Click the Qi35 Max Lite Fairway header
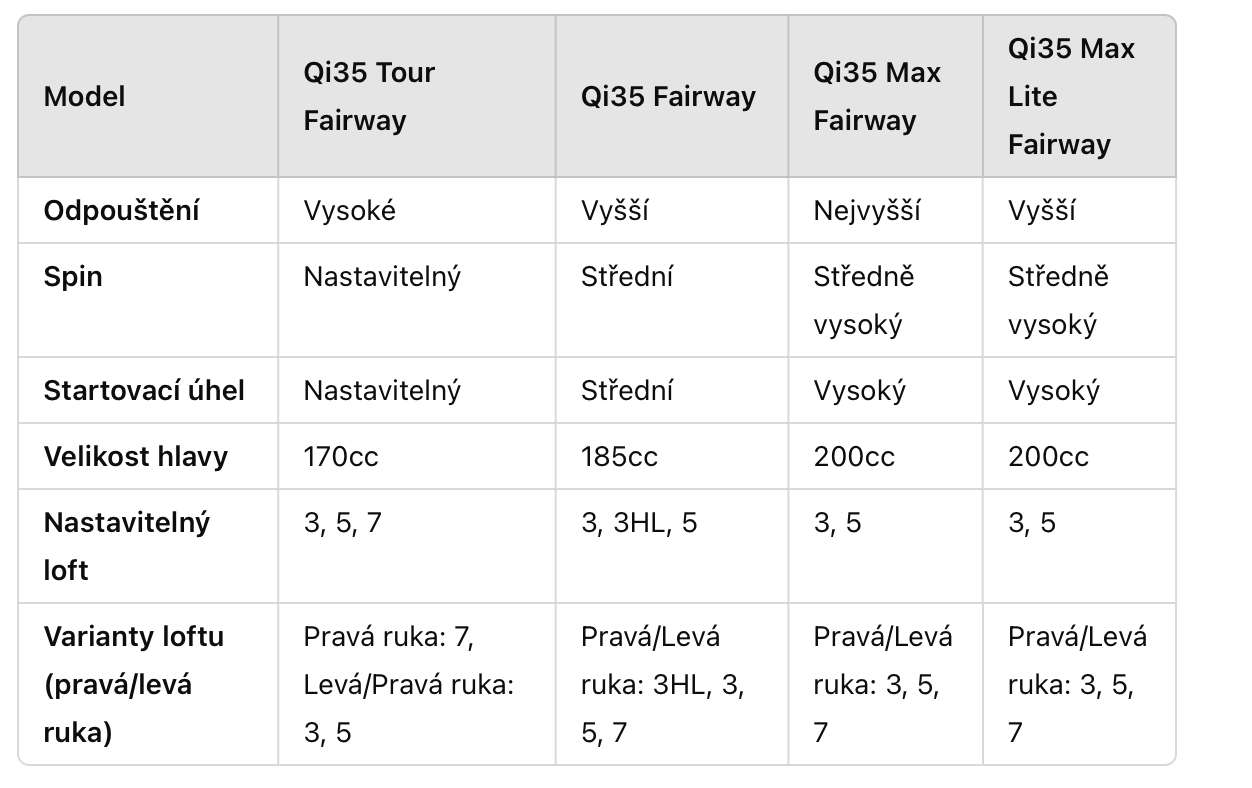This screenshot has height=788, width=1252. click(1071, 97)
